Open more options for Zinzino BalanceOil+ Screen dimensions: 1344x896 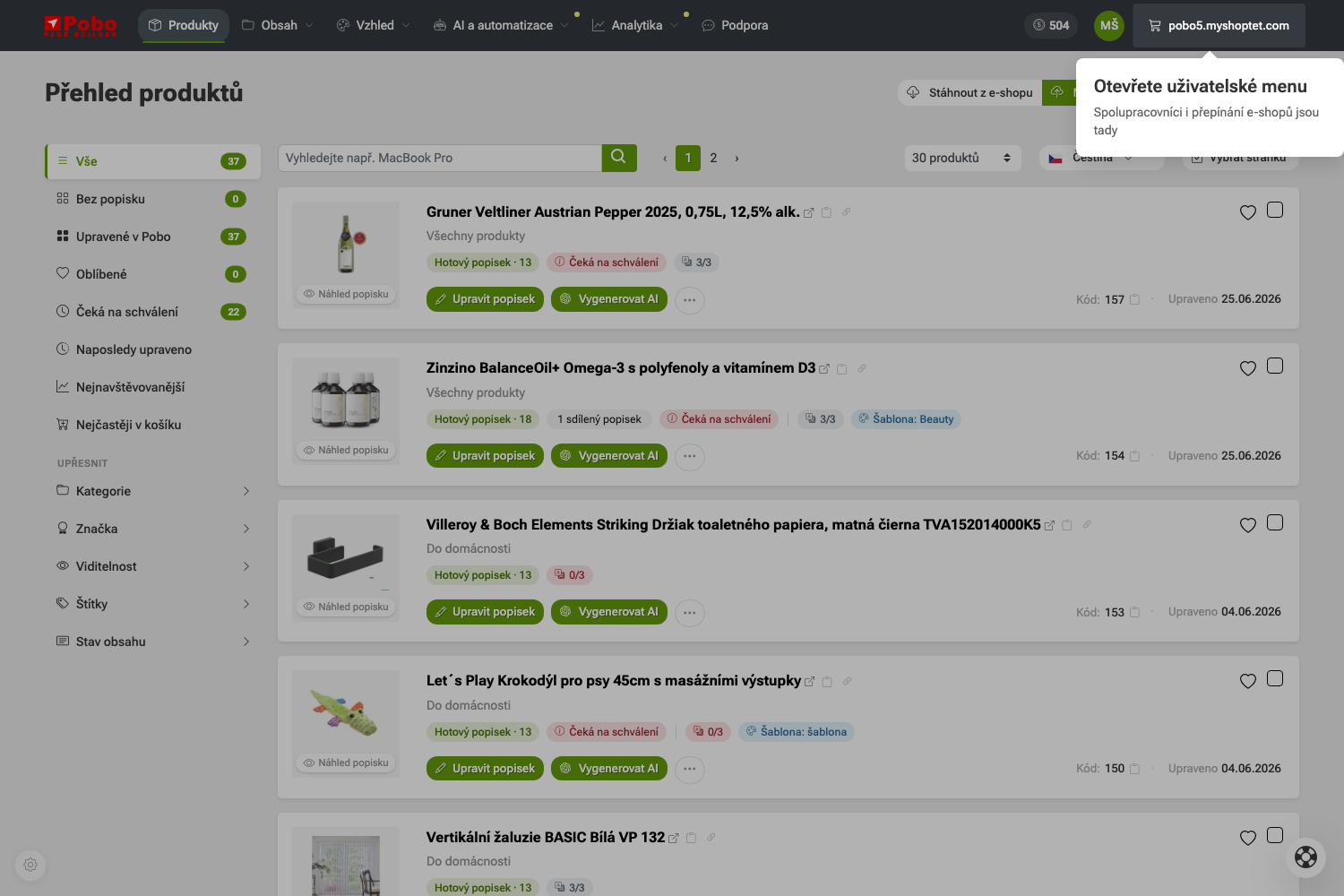[x=690, y=457]
